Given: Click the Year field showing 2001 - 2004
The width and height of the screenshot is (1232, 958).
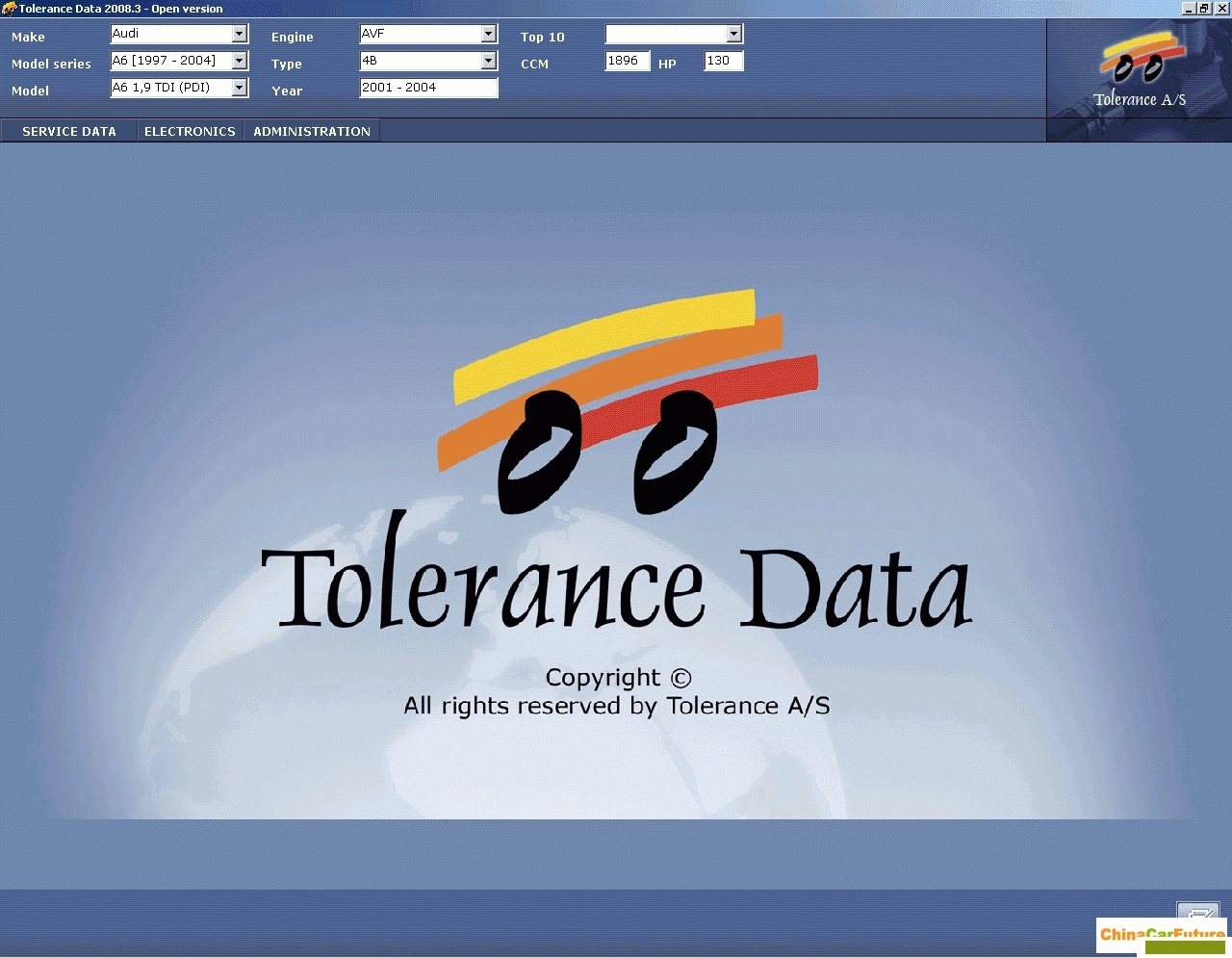Looking at the screenshot, I should coord(428,88).
